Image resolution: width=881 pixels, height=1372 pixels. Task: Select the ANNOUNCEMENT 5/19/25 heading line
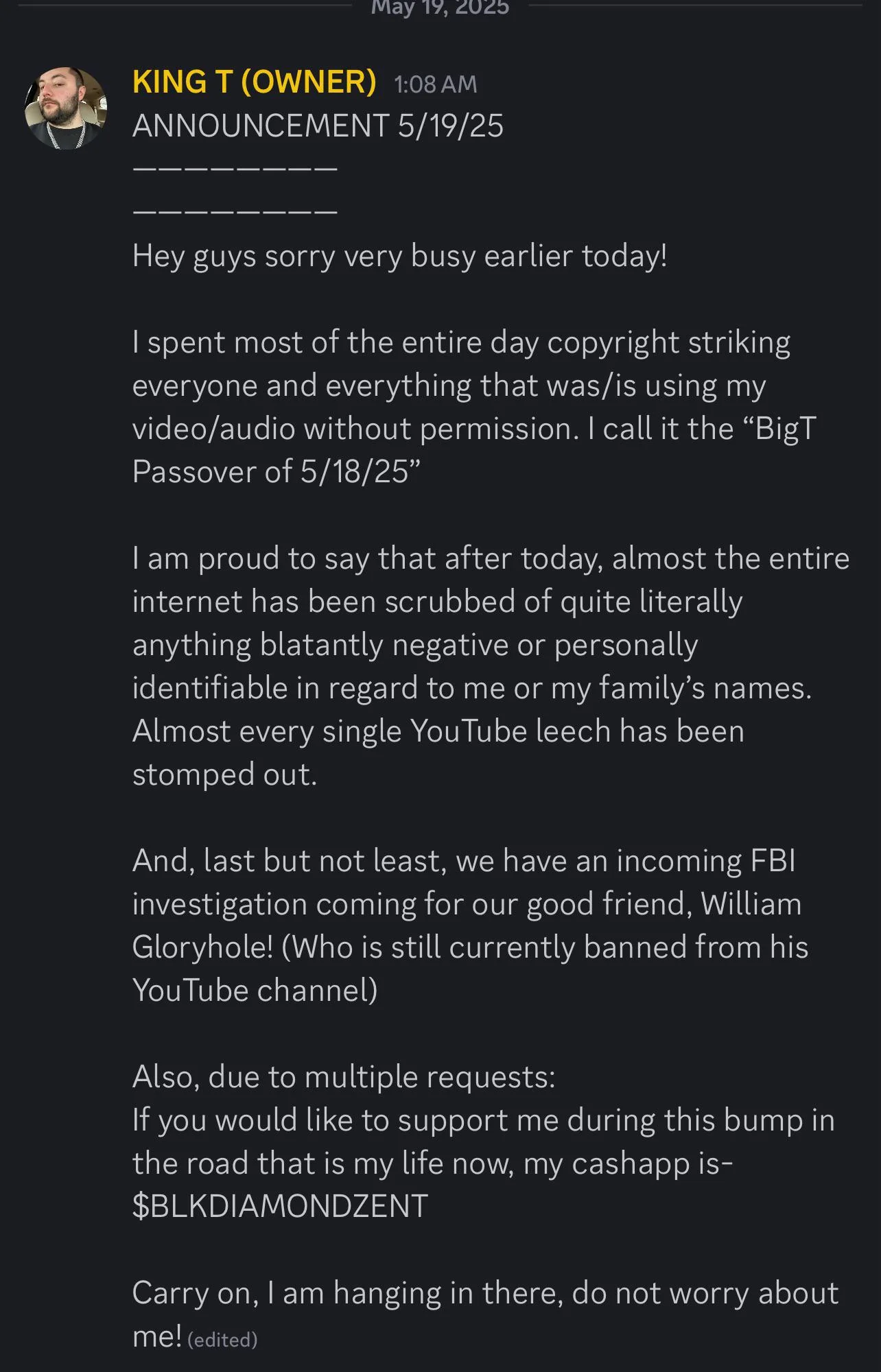(x=318, y=126)
